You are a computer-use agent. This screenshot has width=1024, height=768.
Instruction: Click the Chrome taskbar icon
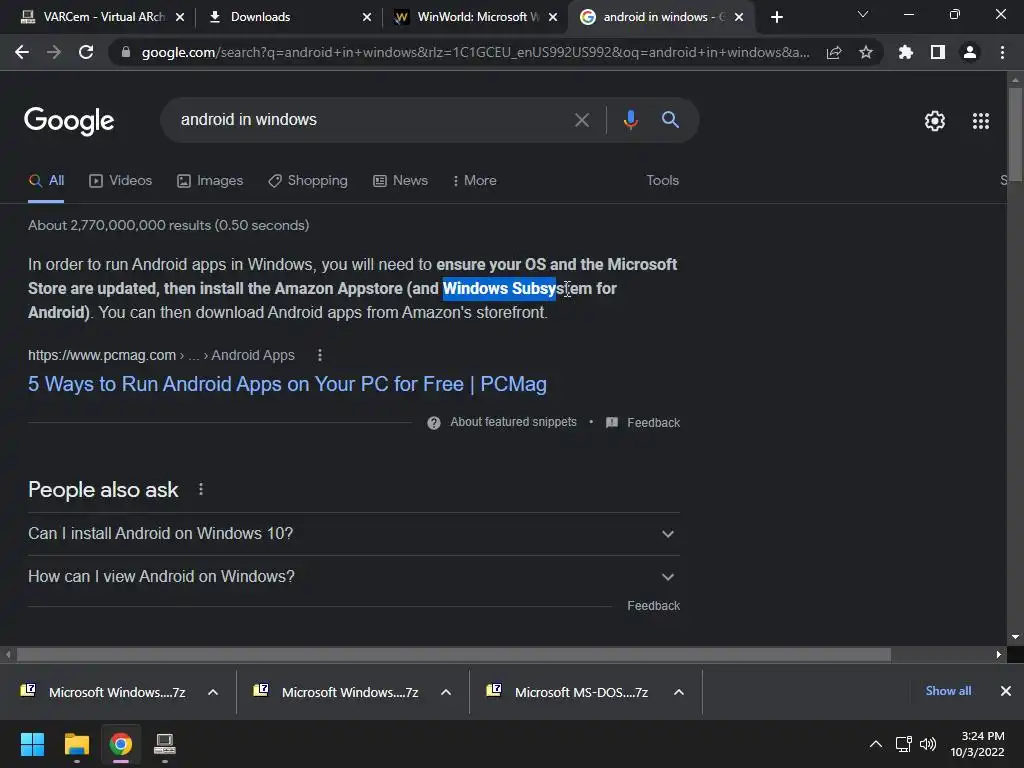120,744
